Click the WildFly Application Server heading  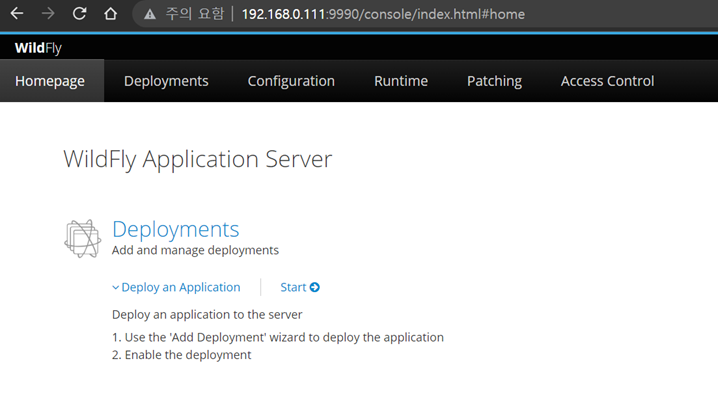[x=198, y=159]
